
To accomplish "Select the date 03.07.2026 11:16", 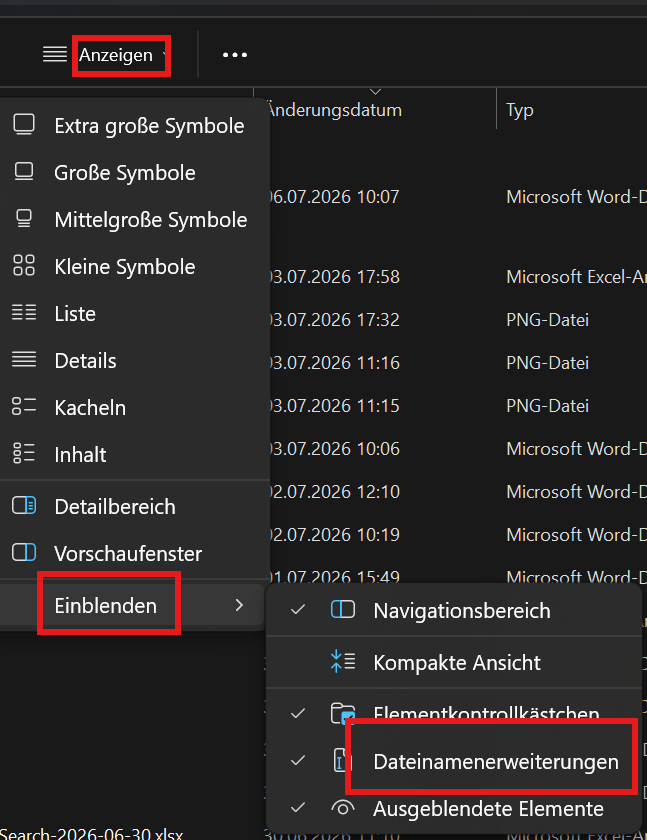I will tap(334, 363).
